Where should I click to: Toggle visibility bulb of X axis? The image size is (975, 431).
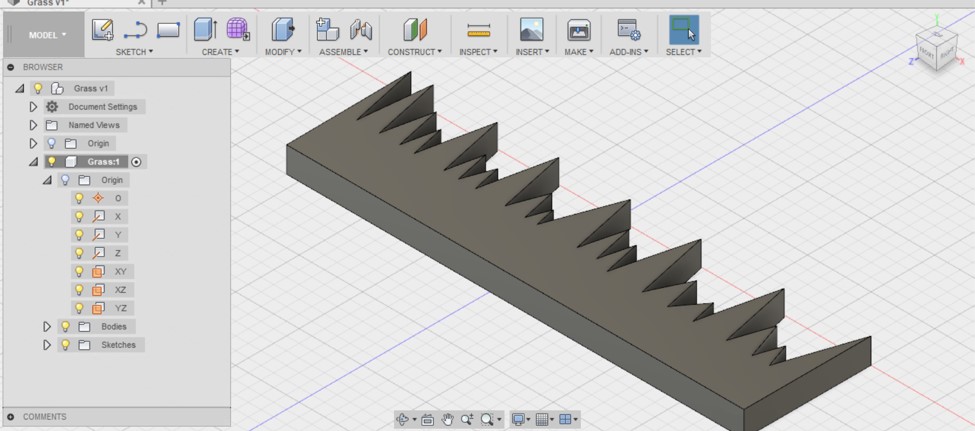coord(79,216)
